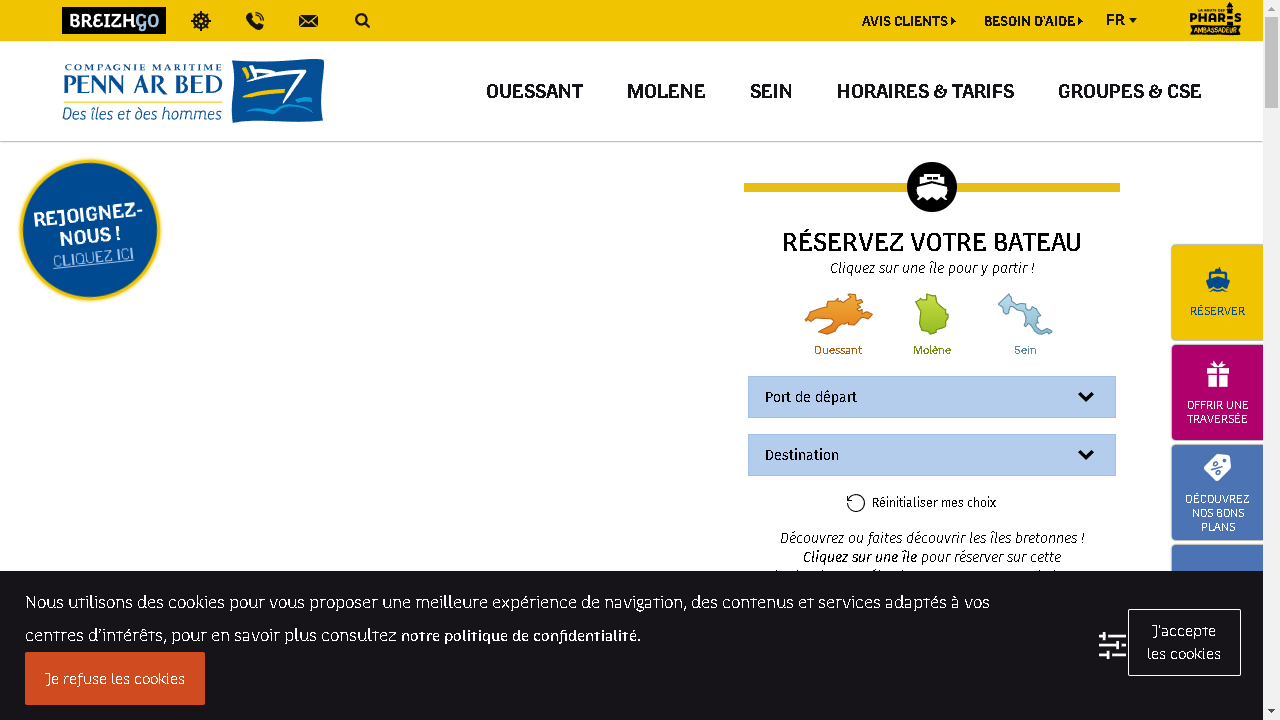Select the Molène island map icon
This screenshot has height=720, width=1280.
[932, 314]
